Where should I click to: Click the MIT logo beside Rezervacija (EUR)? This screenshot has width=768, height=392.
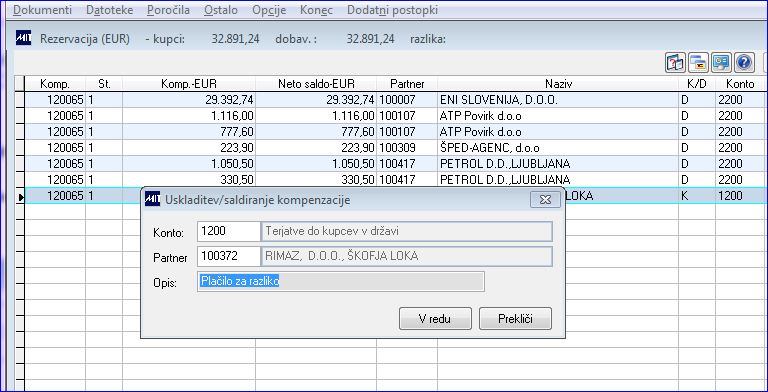[23, 39]
